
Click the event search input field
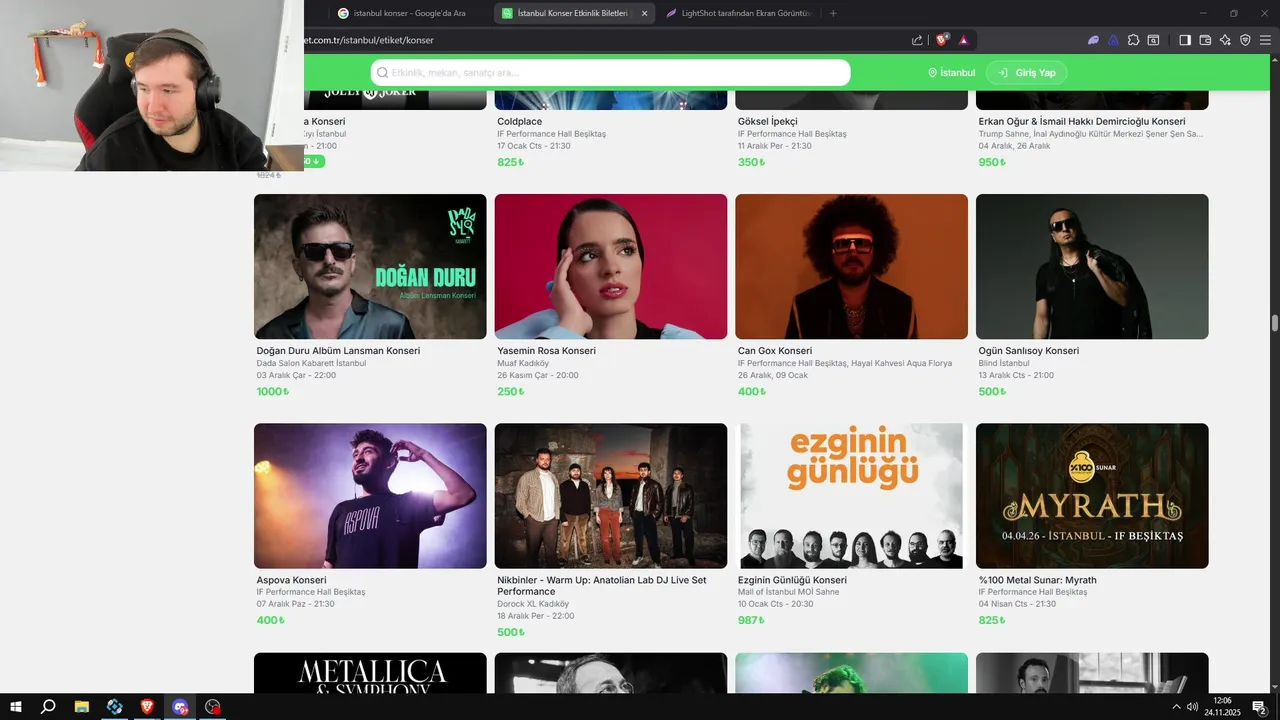tap(610, 73)
